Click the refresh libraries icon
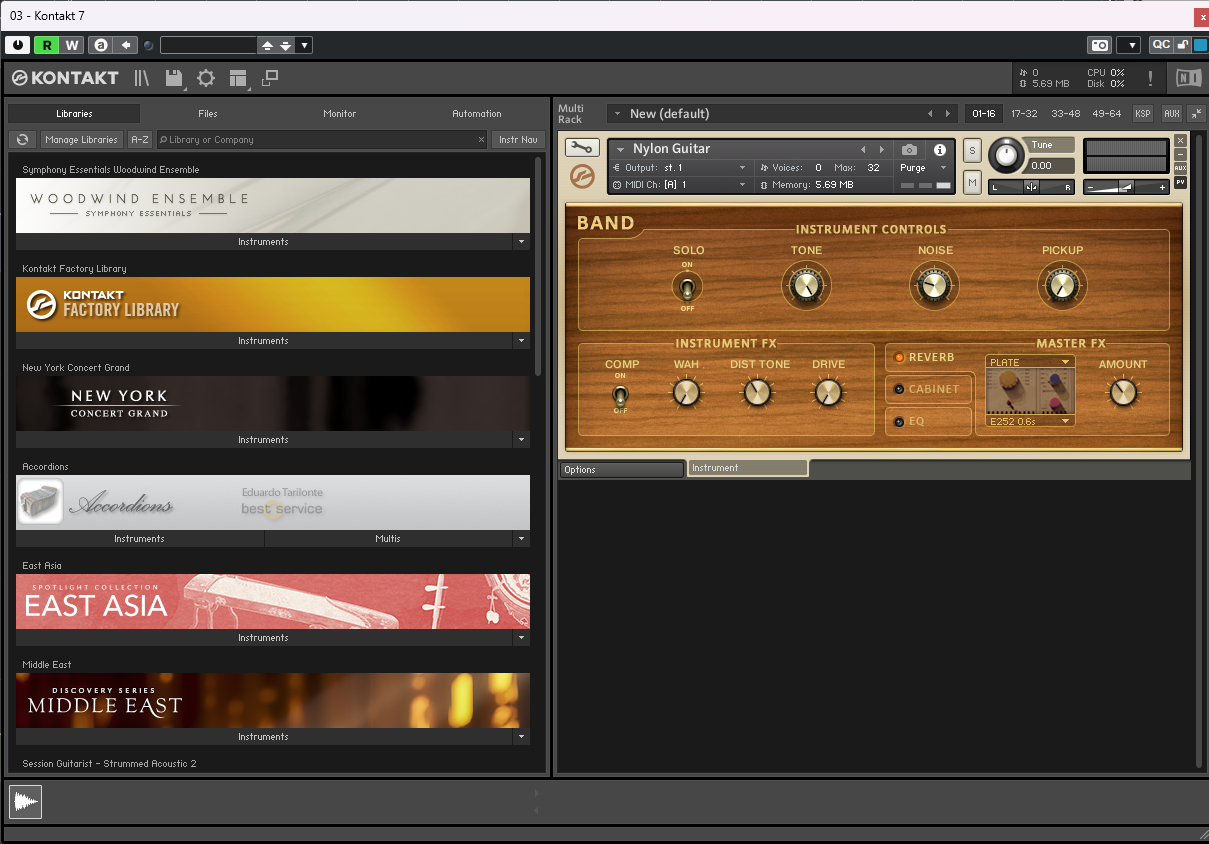Viewport: 1209px width, 844px height. (22, 140)
